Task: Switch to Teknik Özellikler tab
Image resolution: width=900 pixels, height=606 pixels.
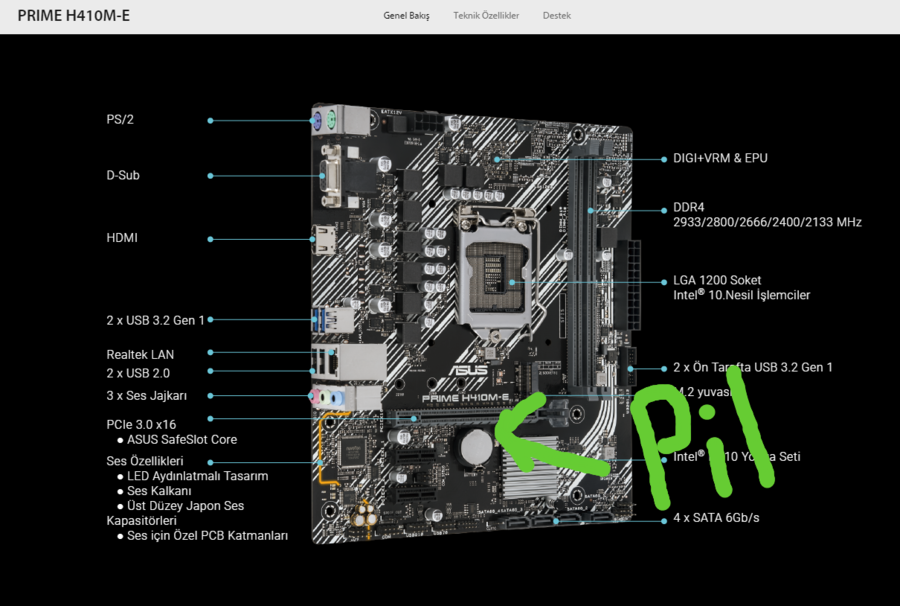Action: click(x=486, y=15)
